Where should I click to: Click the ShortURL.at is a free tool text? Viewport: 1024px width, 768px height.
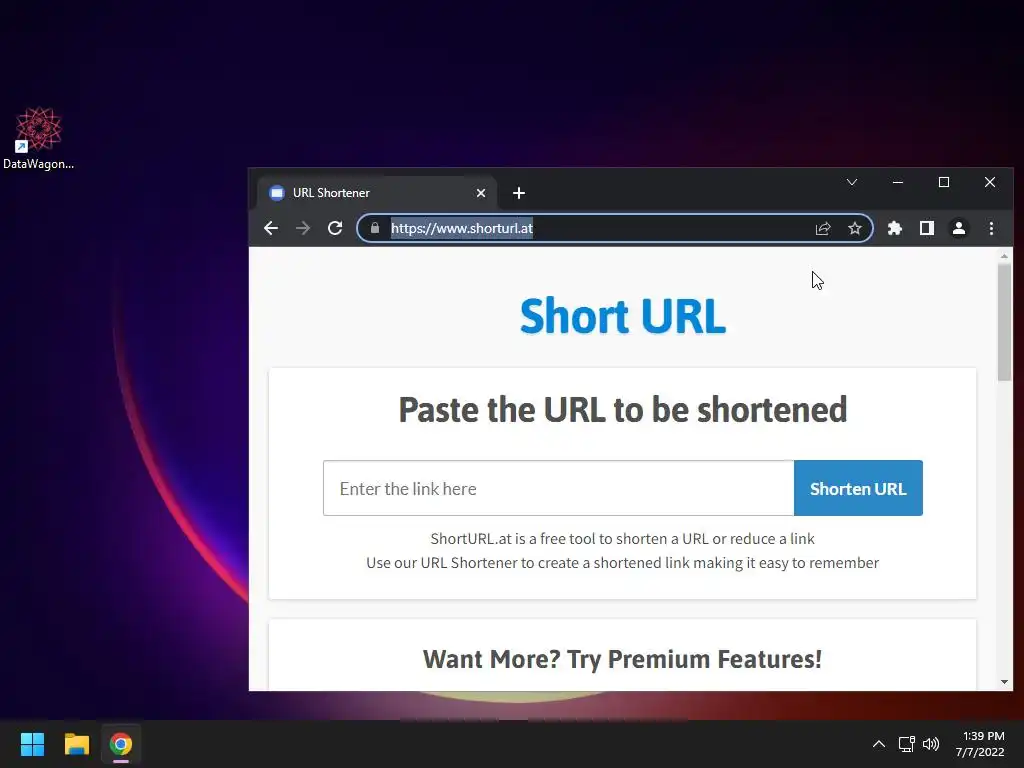pyautogui.click(x=622, y=539)
